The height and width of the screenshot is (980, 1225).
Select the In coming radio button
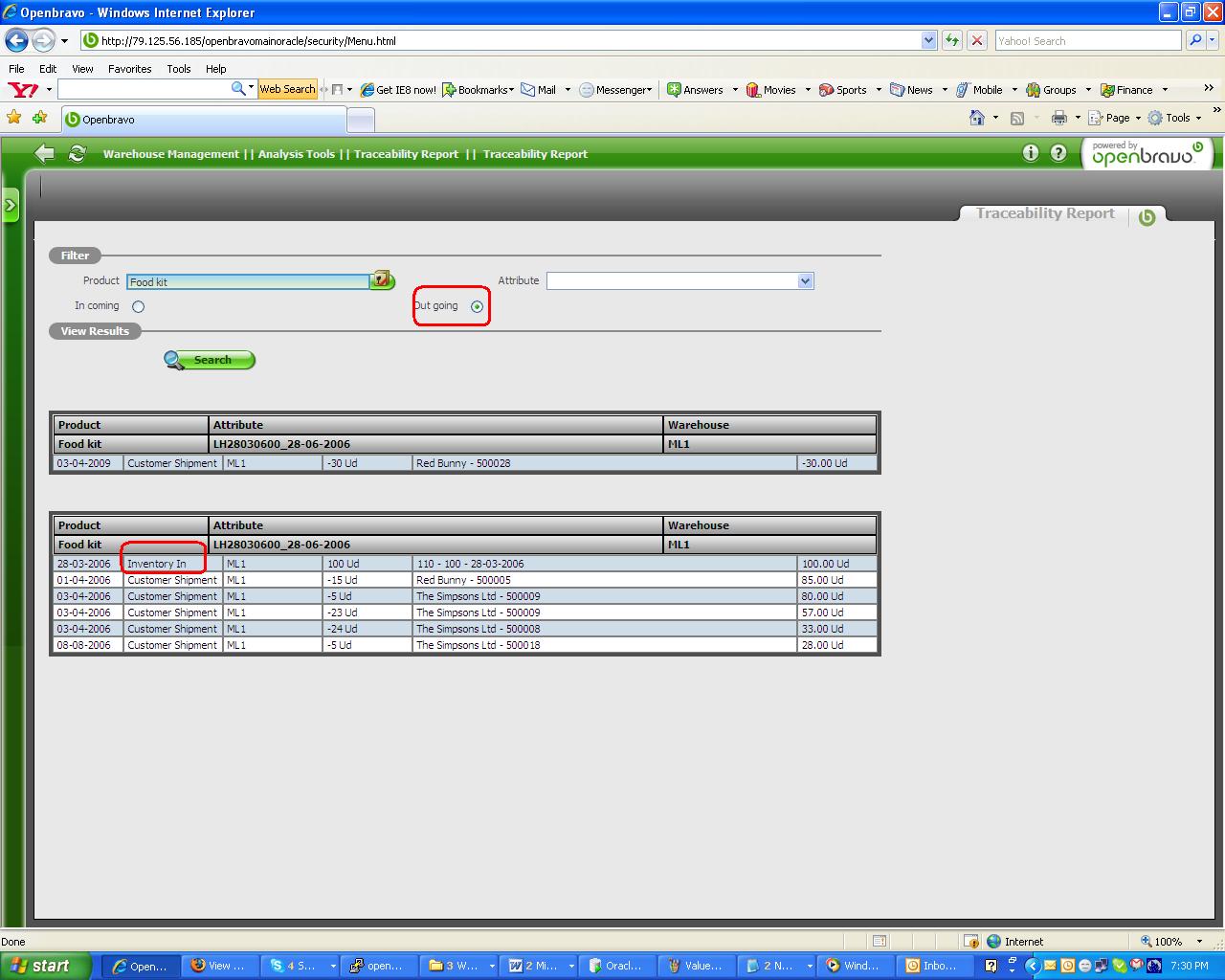[139, 307]
